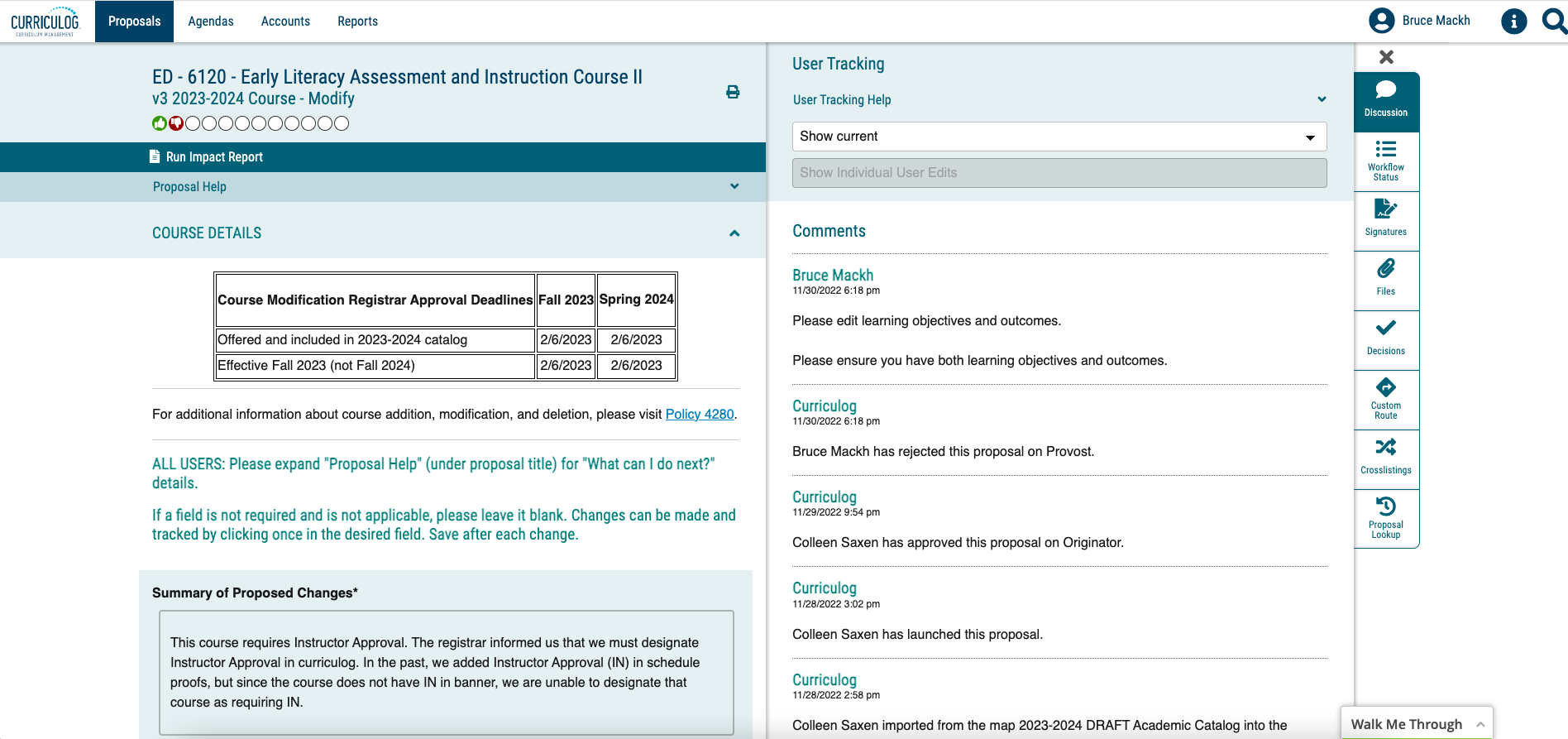Open the Proposal Lookup panel
This screenshot has height=739, width=1568.
[1386, 517]
